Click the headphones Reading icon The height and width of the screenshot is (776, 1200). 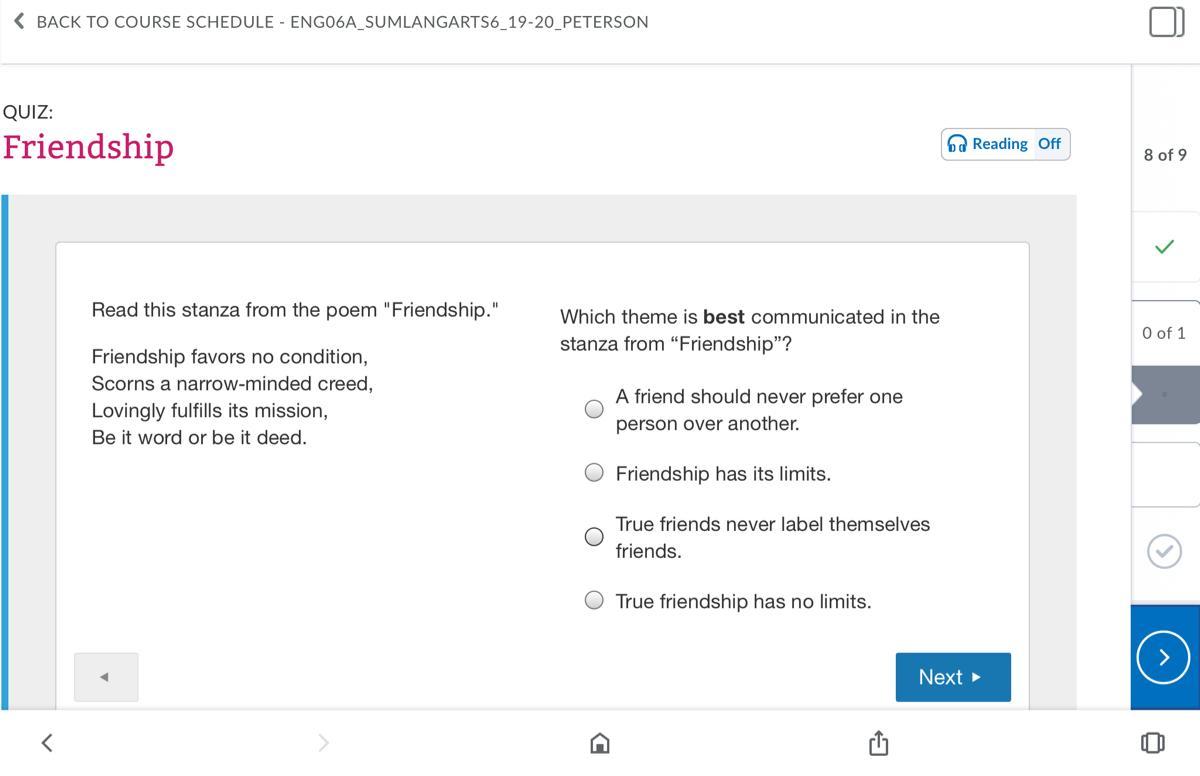[957, 144]
